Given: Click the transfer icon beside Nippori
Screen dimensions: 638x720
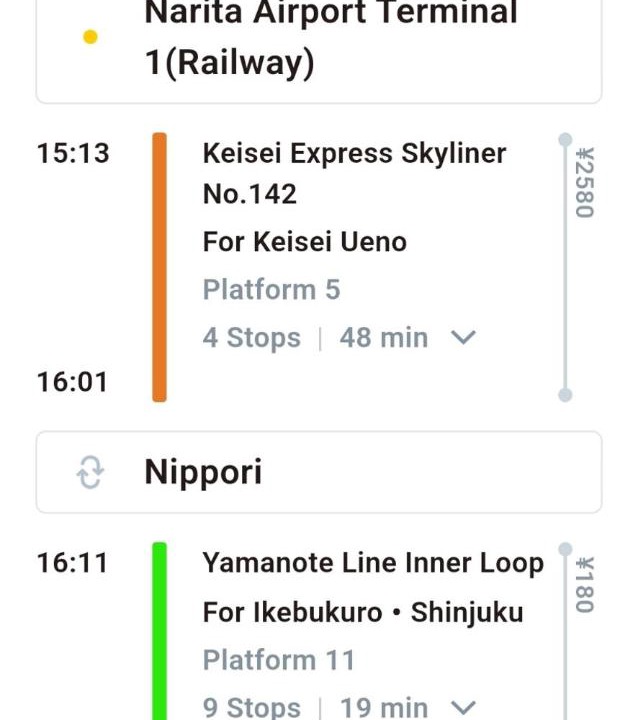Looking at the screenshot, I should [x=90, y=473].
